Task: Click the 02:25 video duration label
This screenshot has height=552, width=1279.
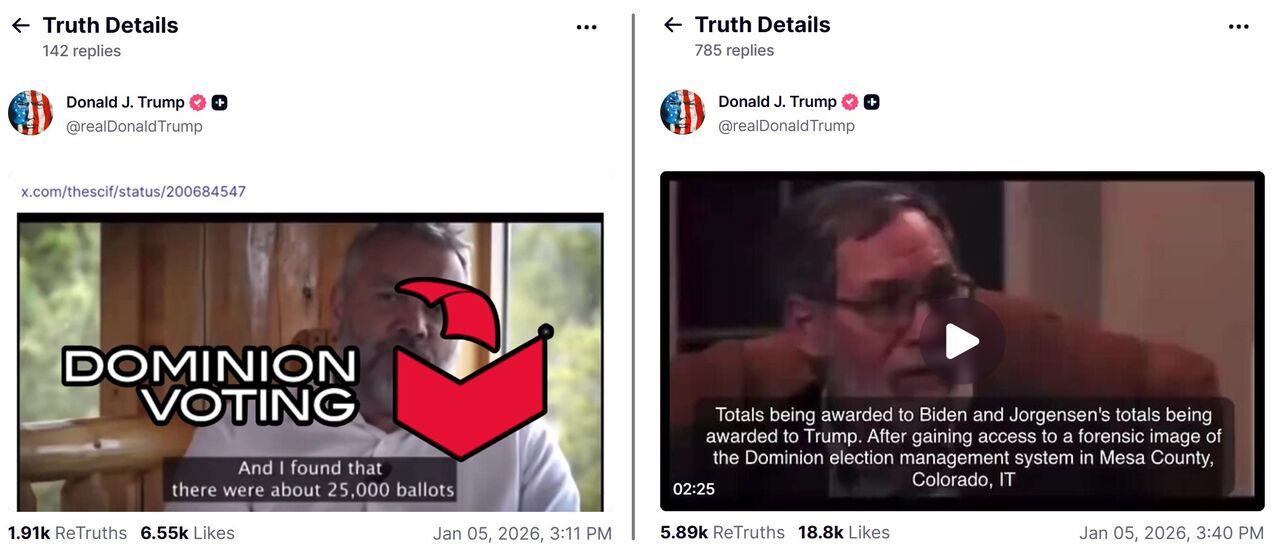Action: coord(694,489)
